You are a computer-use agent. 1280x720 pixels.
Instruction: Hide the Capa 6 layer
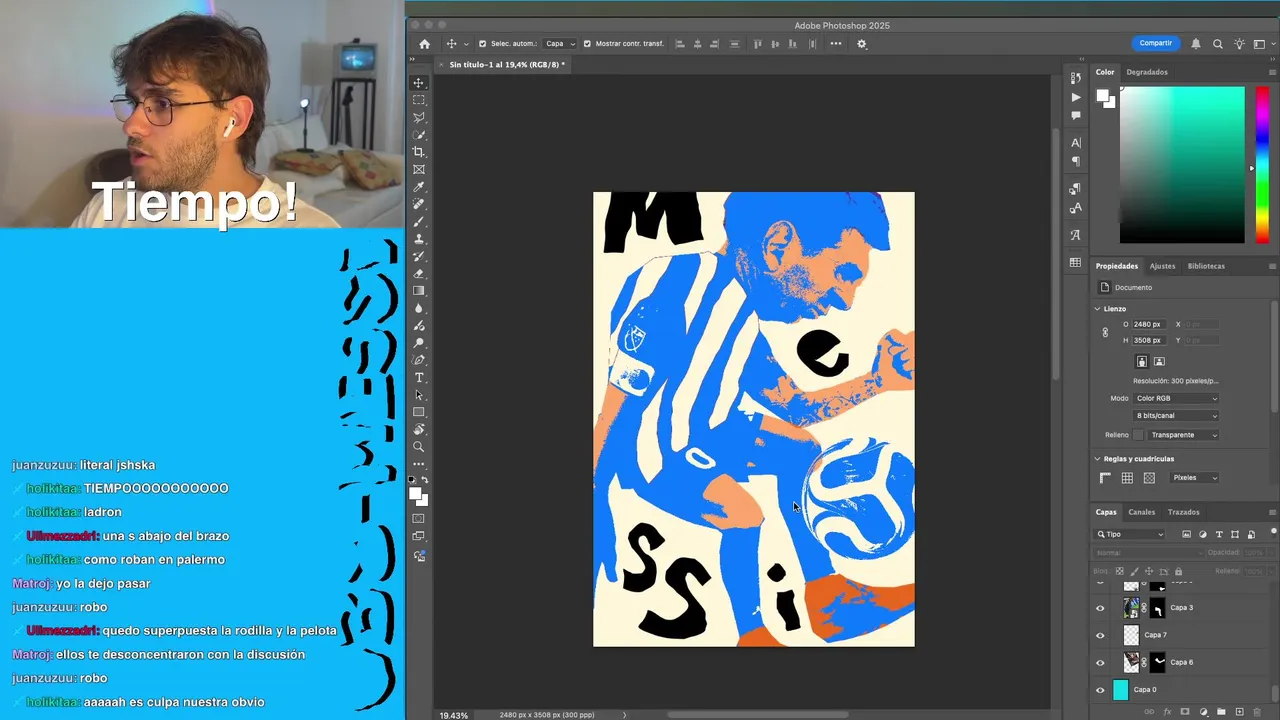pyautogui.click(x=1101, y=662)
